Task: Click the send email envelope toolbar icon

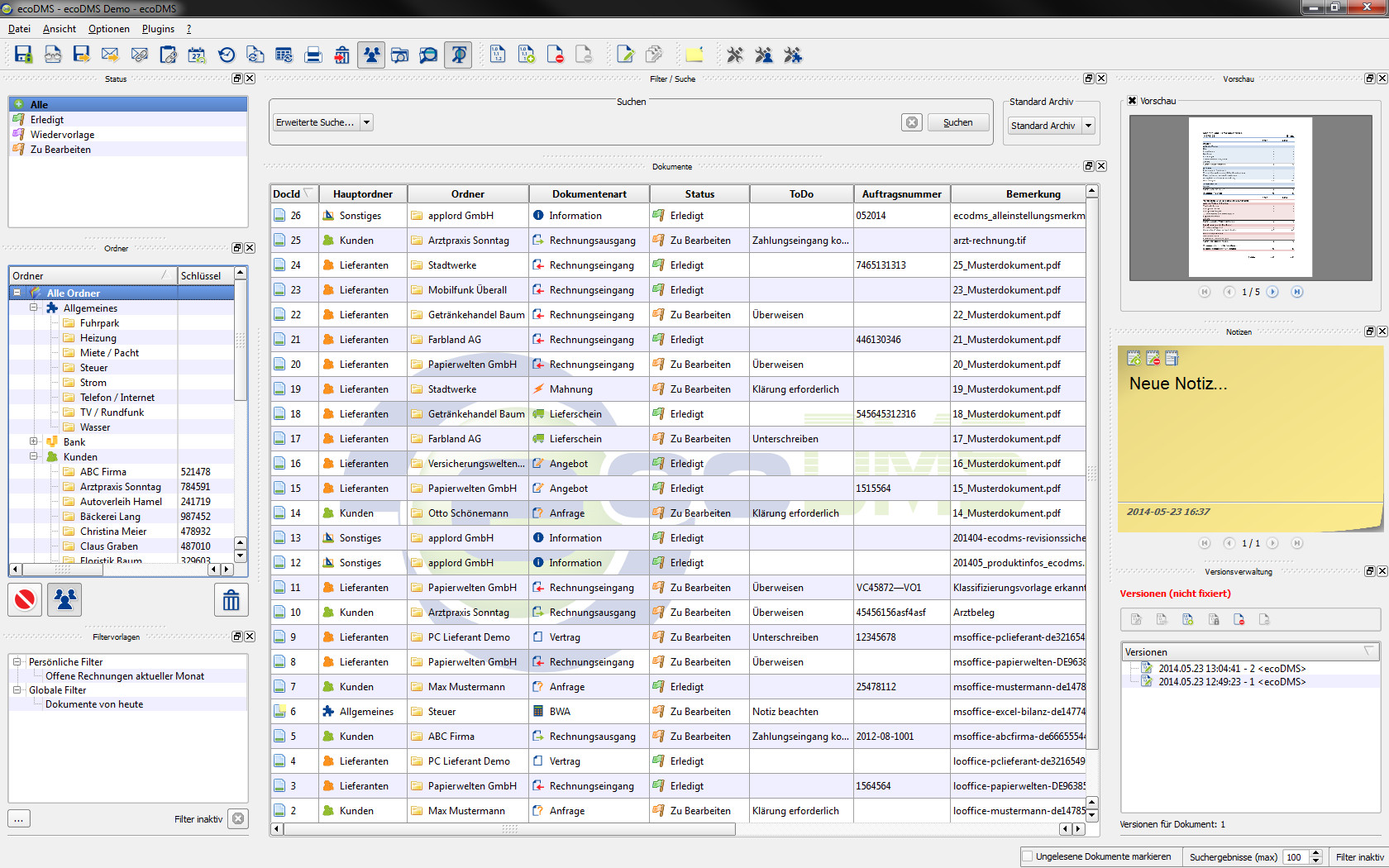Action: [x=110, y=55]
